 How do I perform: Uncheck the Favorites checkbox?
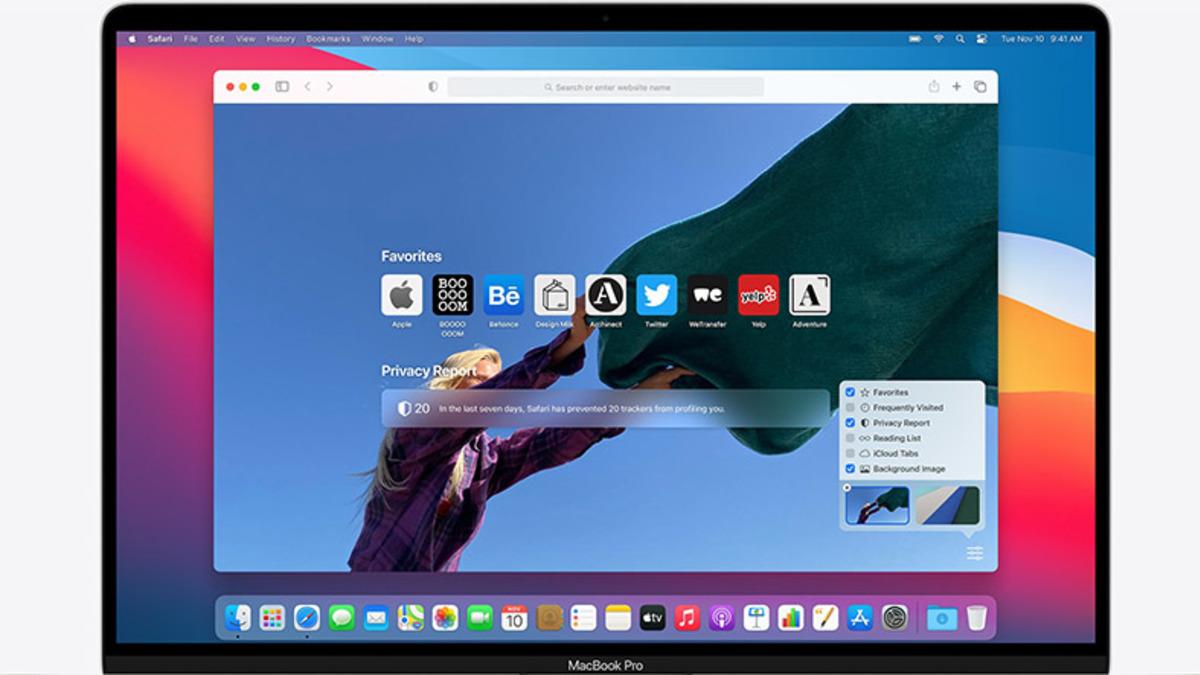850,393
